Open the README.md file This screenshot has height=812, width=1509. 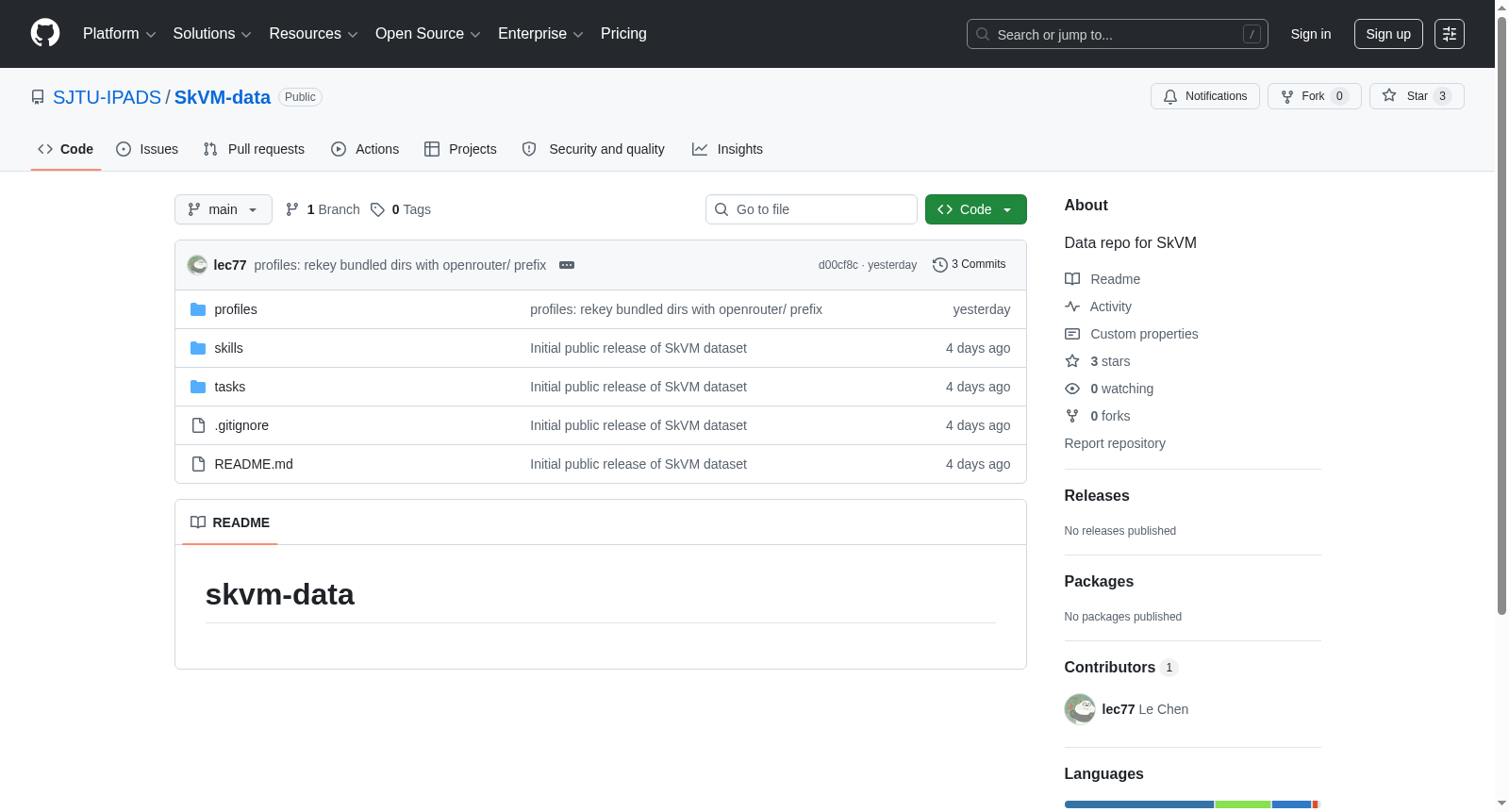coord(254,464)
